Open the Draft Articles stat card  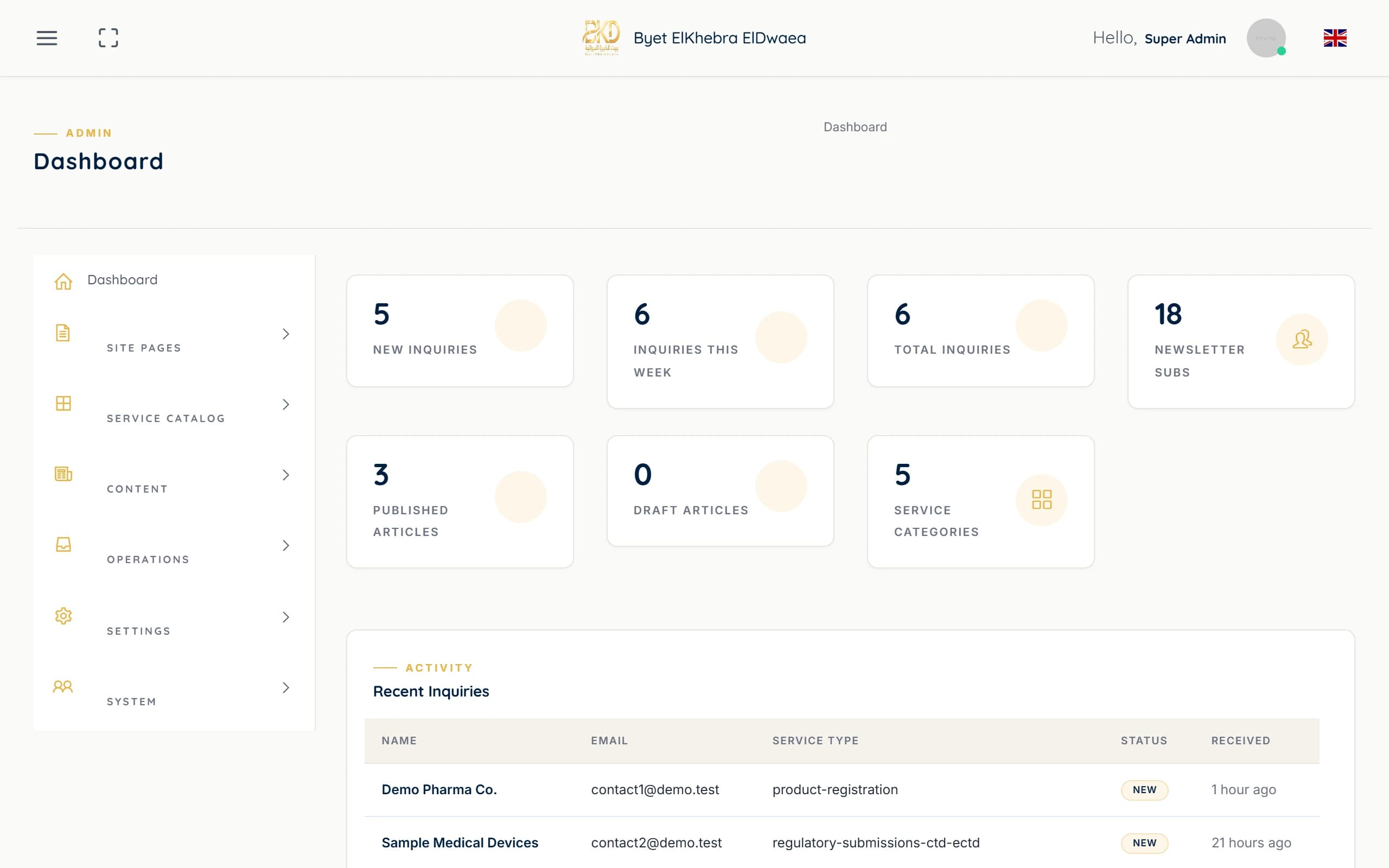click(720, 492)
